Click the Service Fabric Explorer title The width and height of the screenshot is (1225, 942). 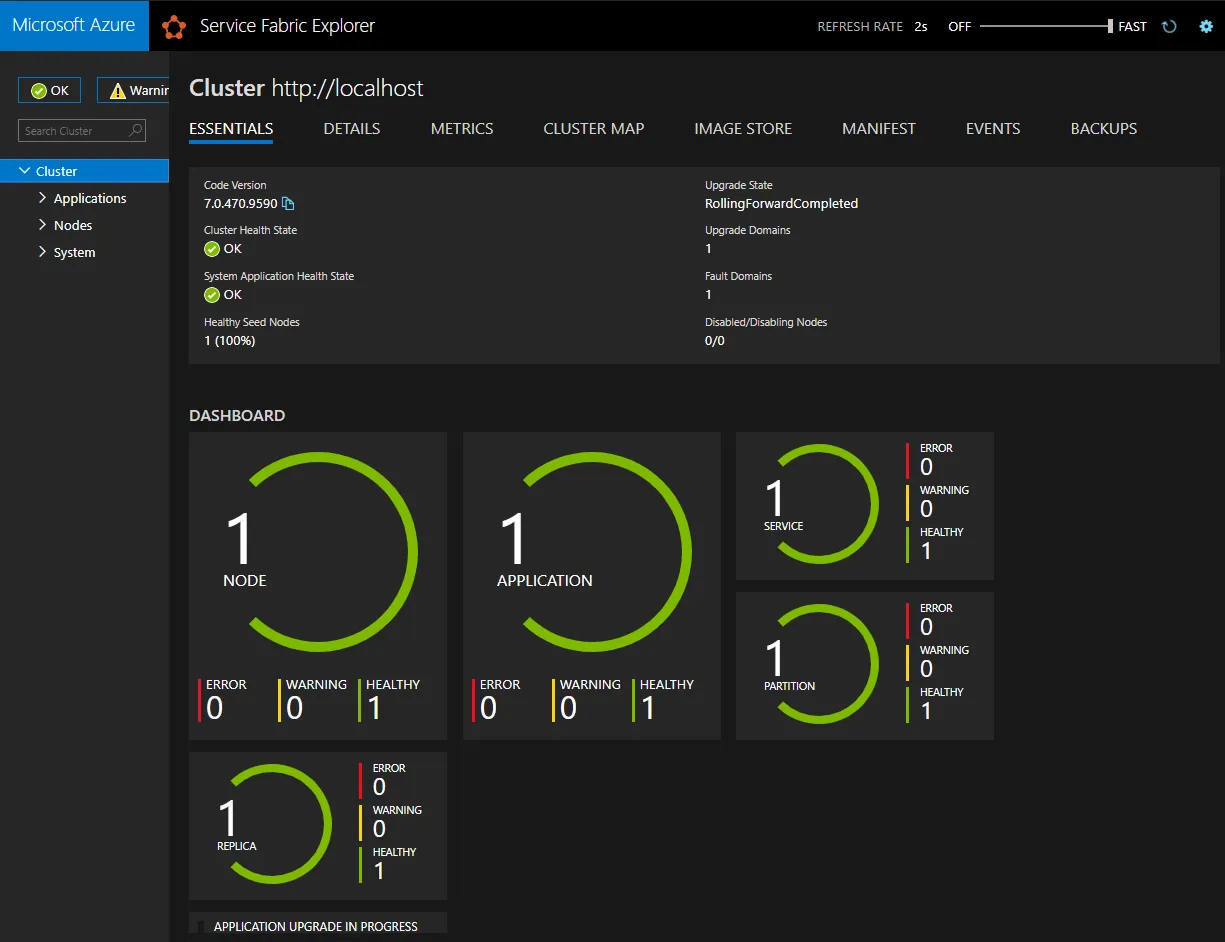(287, 27)
